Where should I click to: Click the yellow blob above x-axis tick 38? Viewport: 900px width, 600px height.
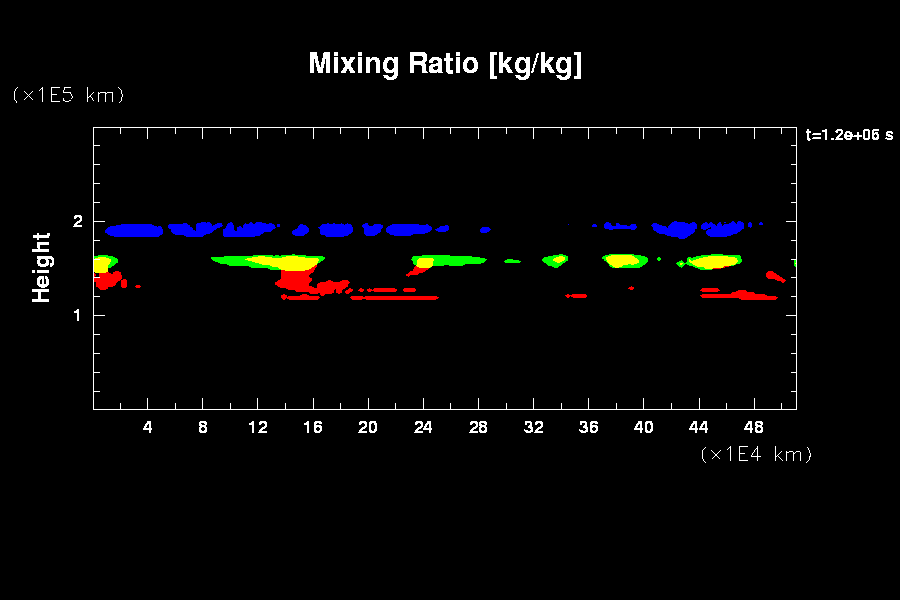620,260
